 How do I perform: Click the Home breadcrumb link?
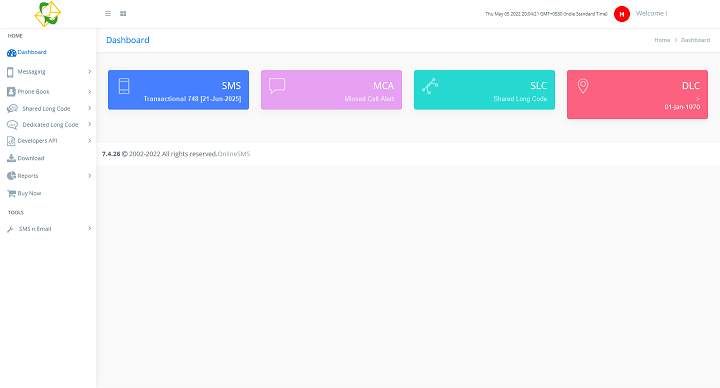coord(662,40)
